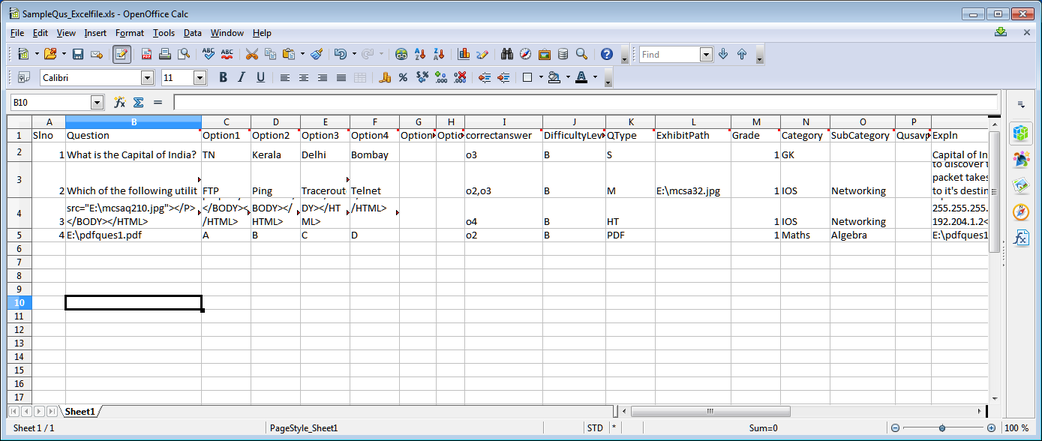Toggle Bold formatting
Image resolution: width=1042 pixels, height=441 pixels.
coord(223,77)
